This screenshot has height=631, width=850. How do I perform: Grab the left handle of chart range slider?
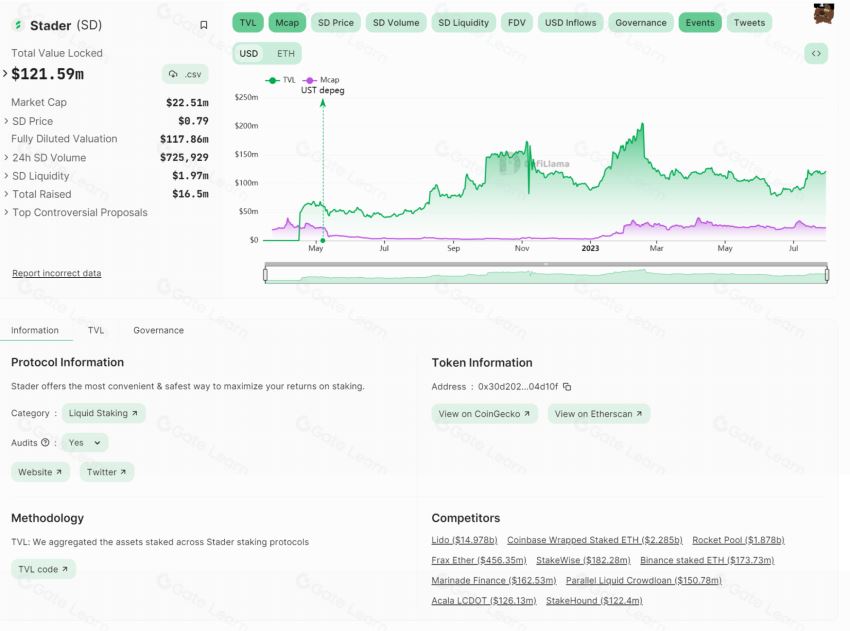pyautogui.click(x=266, y=275)
